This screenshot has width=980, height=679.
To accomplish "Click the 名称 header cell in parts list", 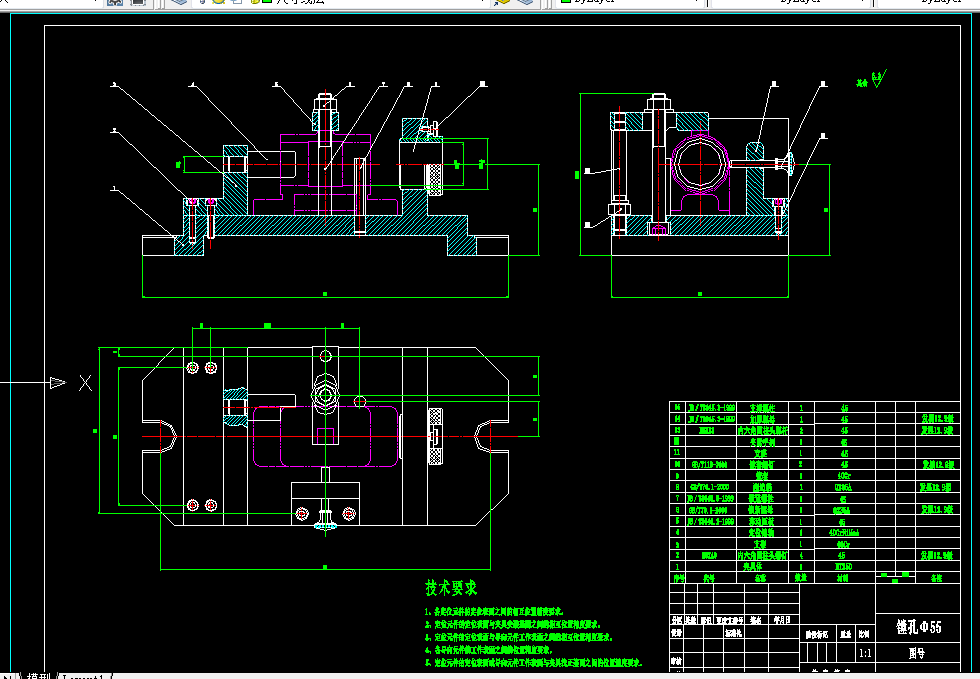I will (760, 578).
